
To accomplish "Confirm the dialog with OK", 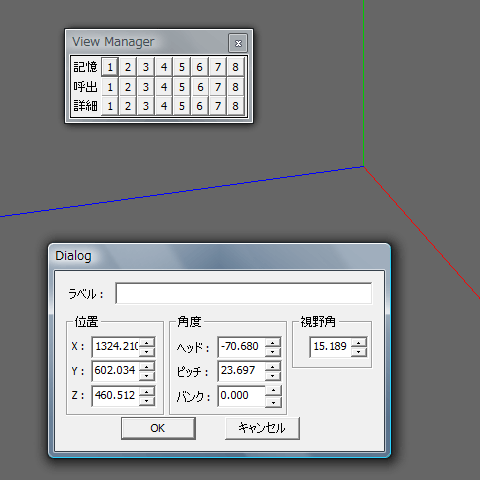I will [158, 428].
